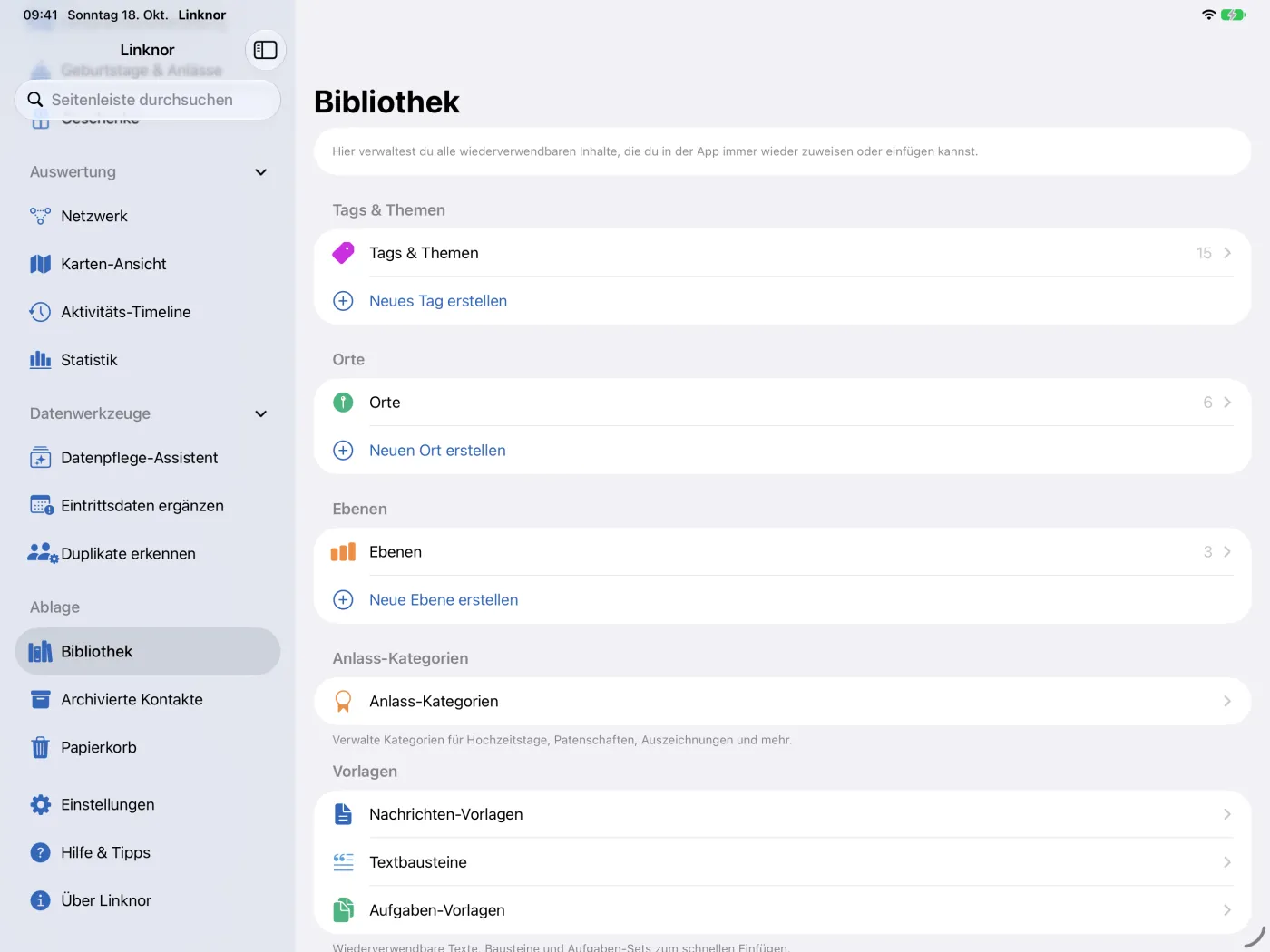The height and width of the screenshot is (952, 1270).
Task: Click the Anlass-Kategorien ribbon icon
Action: (343, 702)
